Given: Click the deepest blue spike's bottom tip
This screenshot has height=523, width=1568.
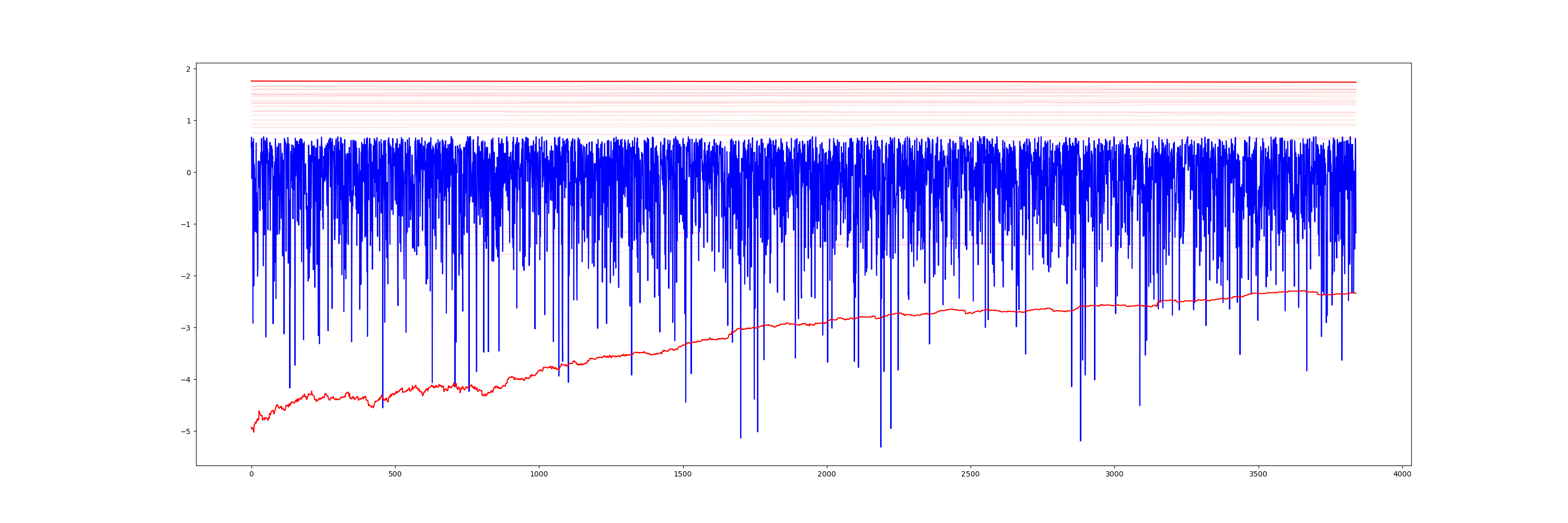Looking at the screenshot, I should (880, 447).
